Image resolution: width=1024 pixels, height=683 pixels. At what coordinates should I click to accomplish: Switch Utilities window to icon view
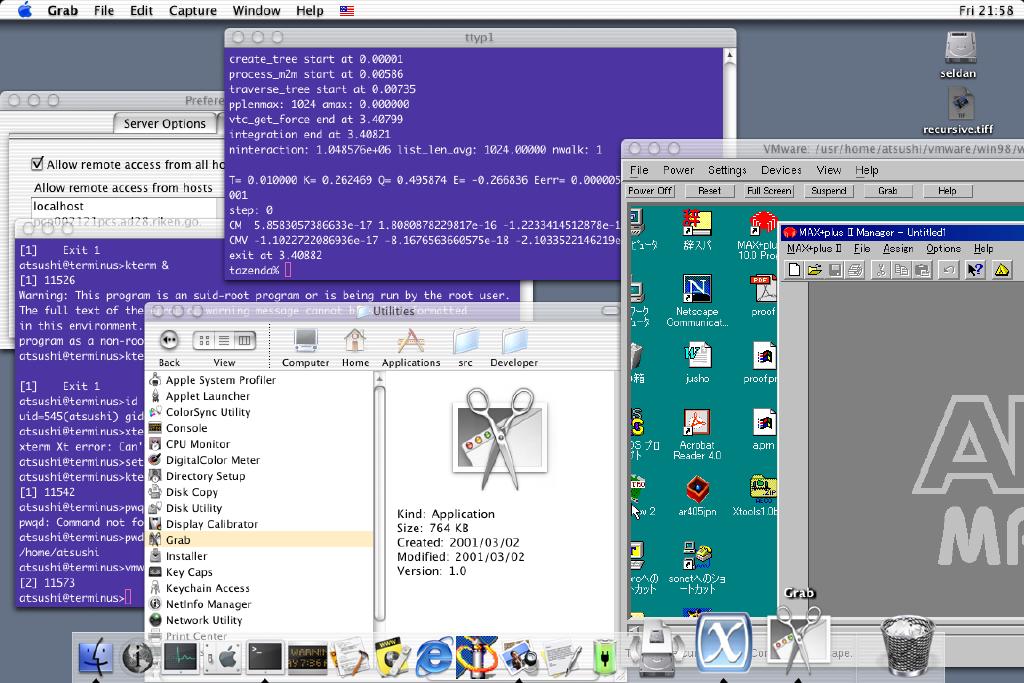[x=204, y=340]
